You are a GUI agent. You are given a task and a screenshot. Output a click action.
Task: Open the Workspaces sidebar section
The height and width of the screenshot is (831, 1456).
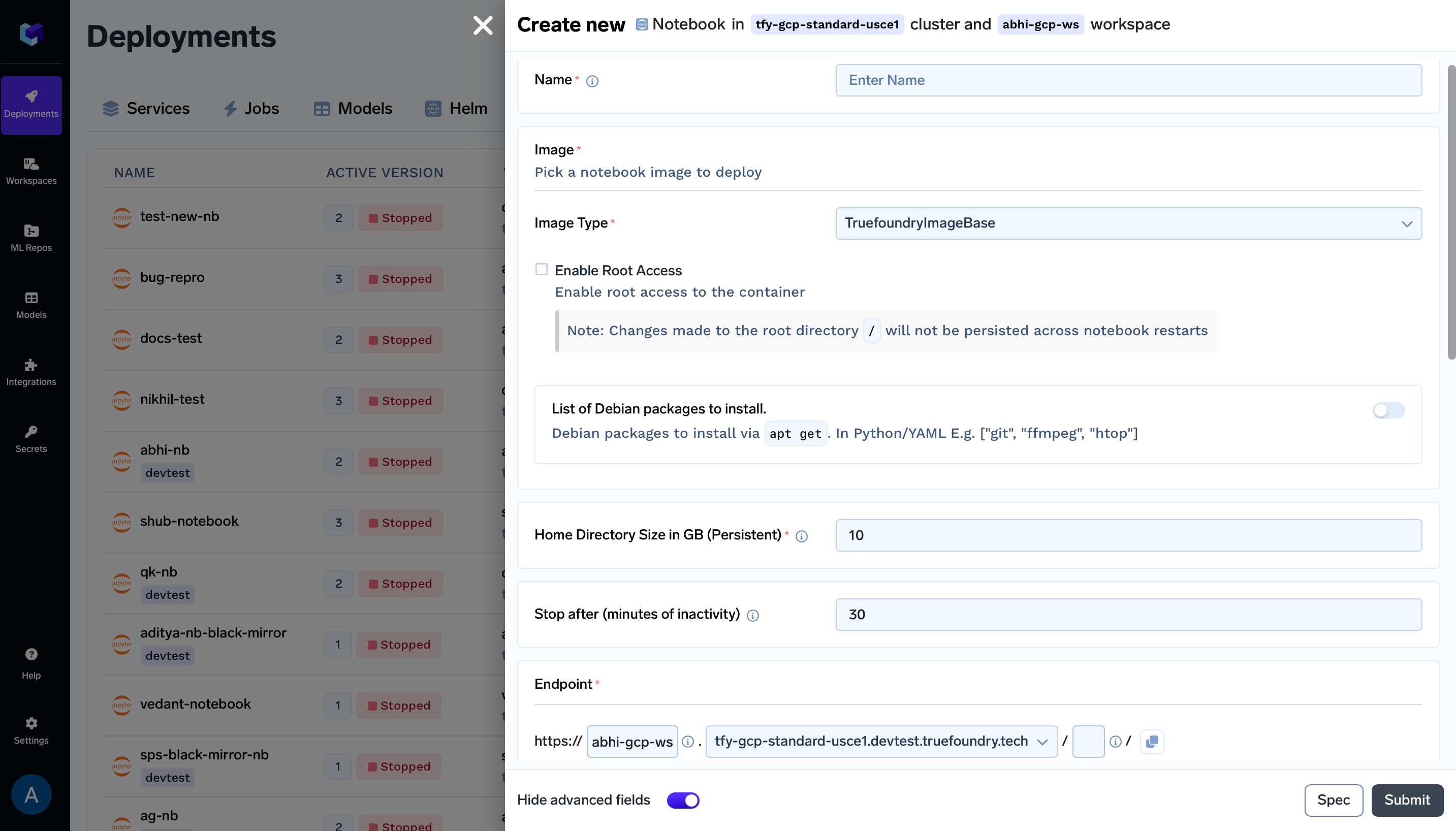[31, 171]
